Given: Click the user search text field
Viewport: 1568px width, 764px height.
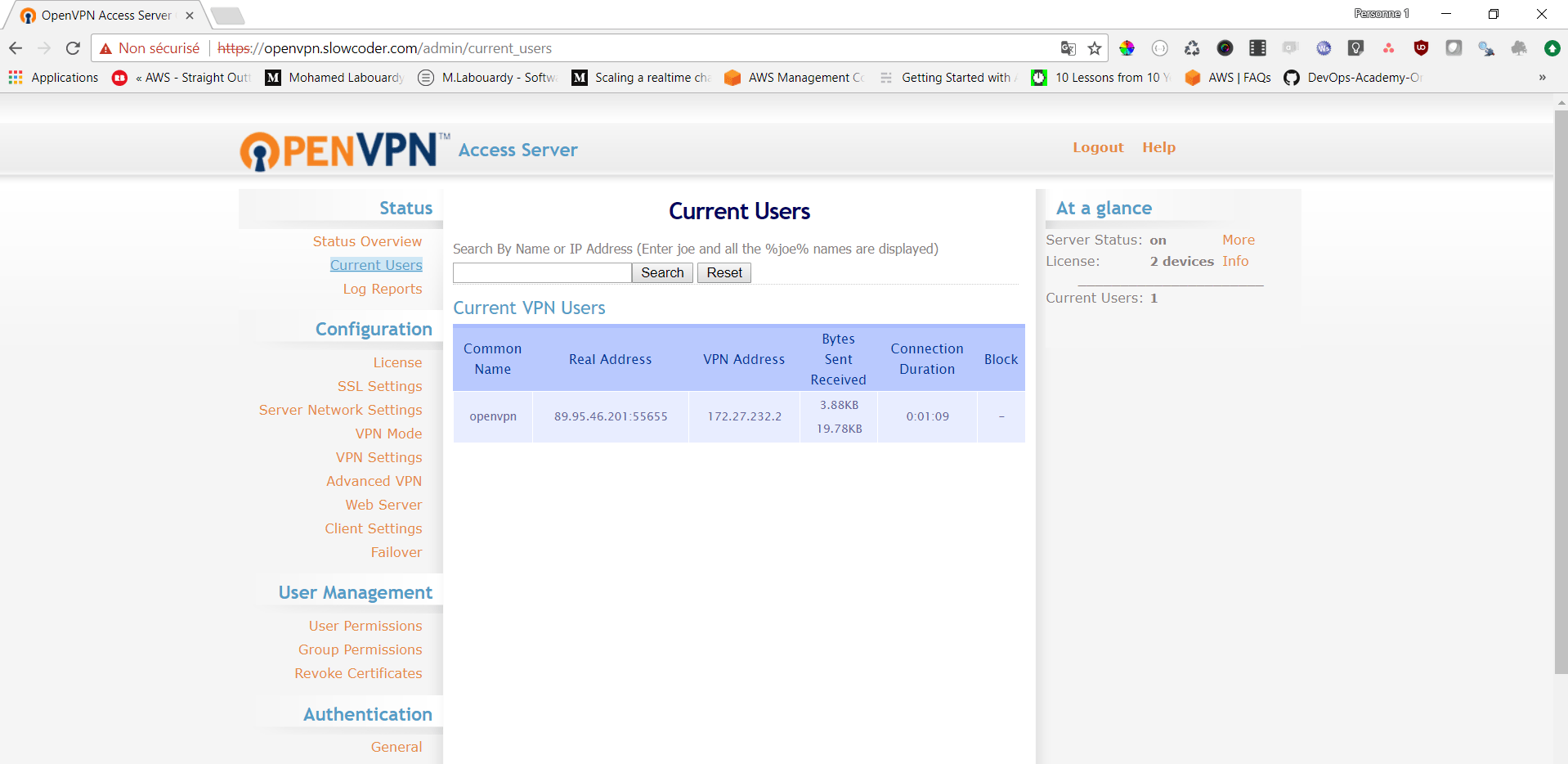Looking at the screenshot, I should click(542, 273).
